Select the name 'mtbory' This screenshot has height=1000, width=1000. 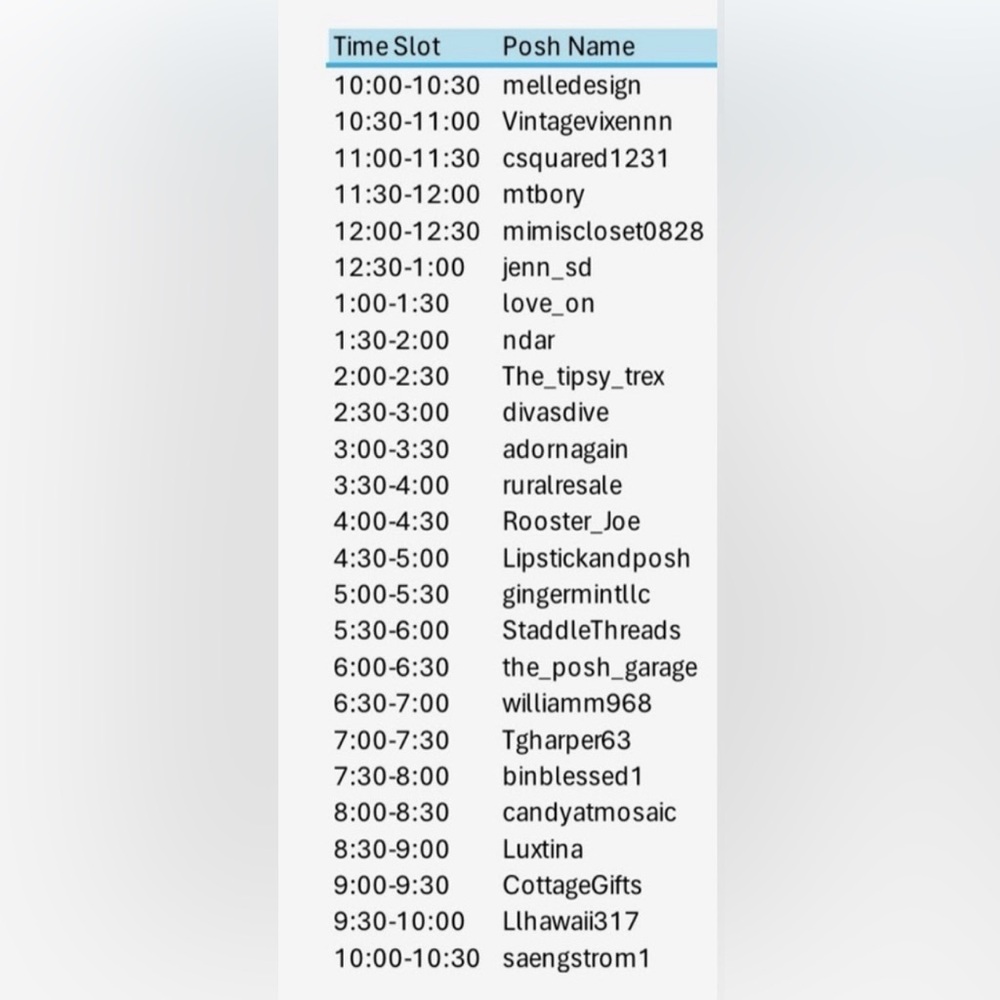pos(543,195)
